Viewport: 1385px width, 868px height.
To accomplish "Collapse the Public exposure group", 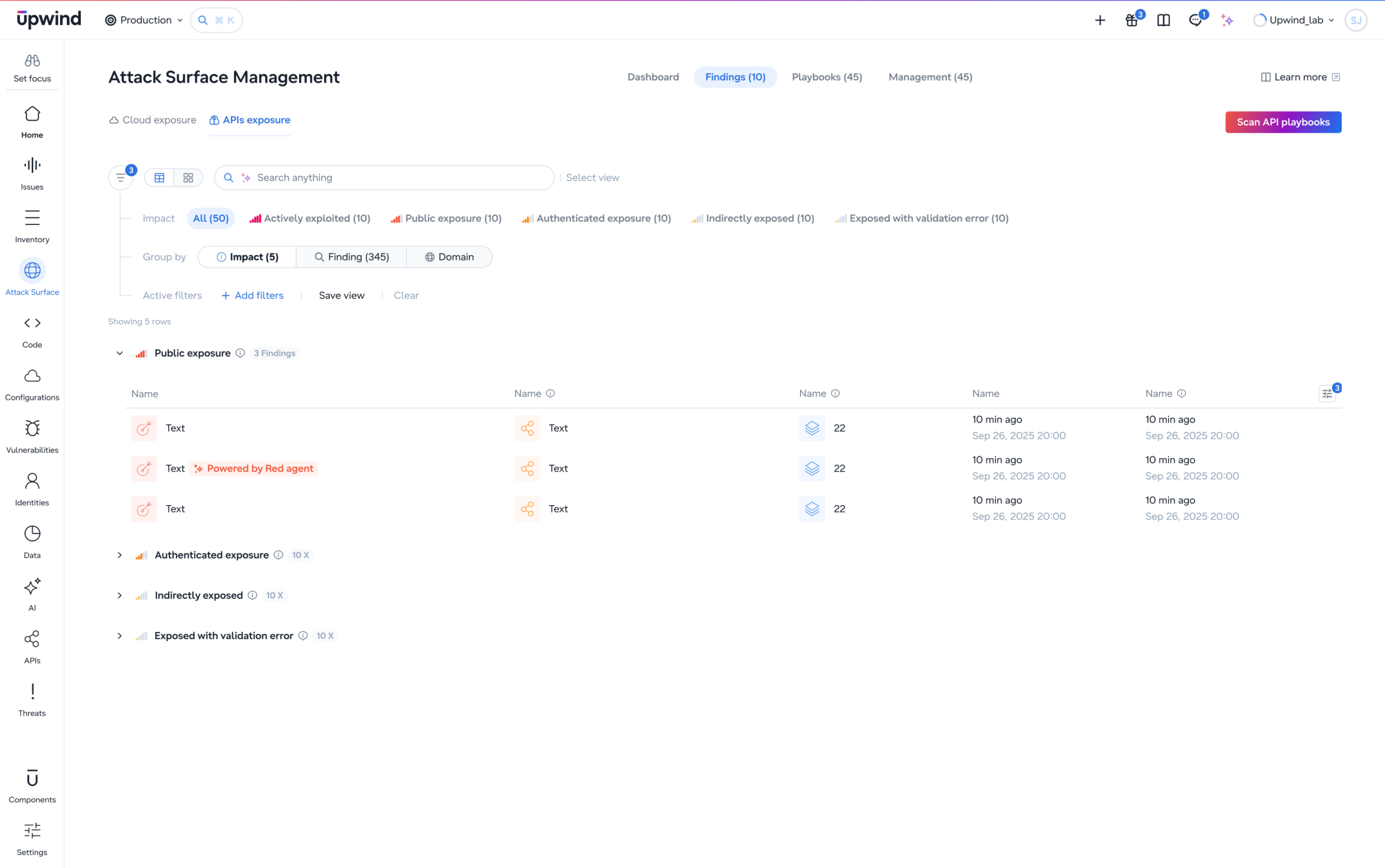I will point(120,353).
